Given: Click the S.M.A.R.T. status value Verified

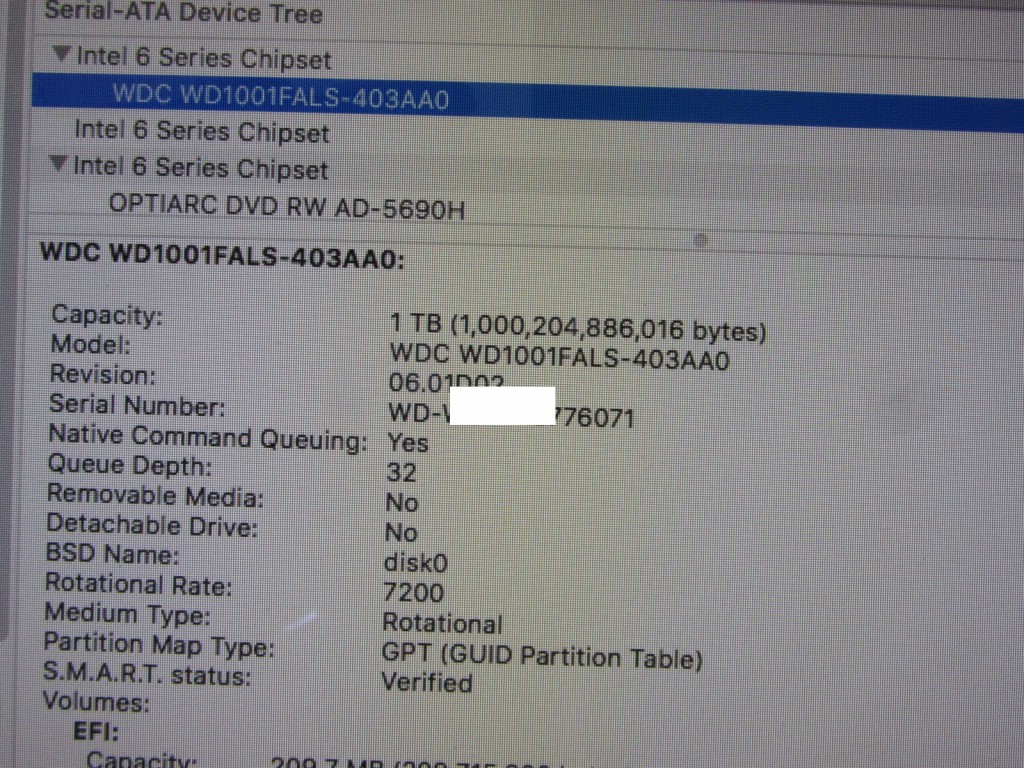Looking at the screenshot, I should pos(426,682).
